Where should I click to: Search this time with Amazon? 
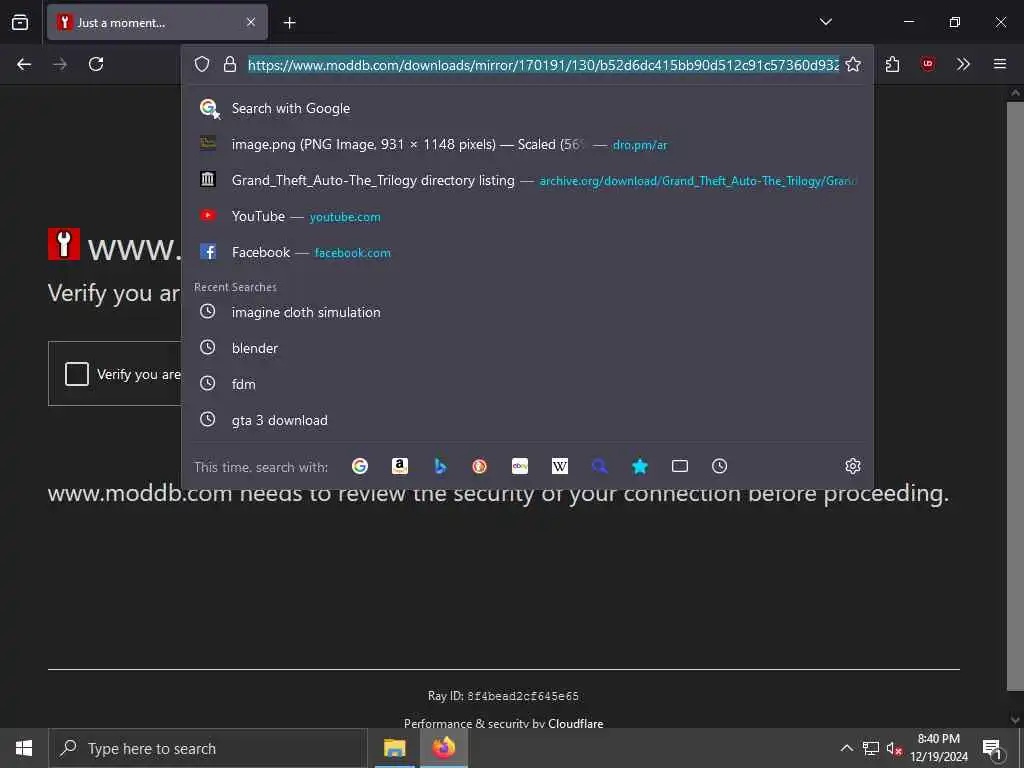[400, 466]
